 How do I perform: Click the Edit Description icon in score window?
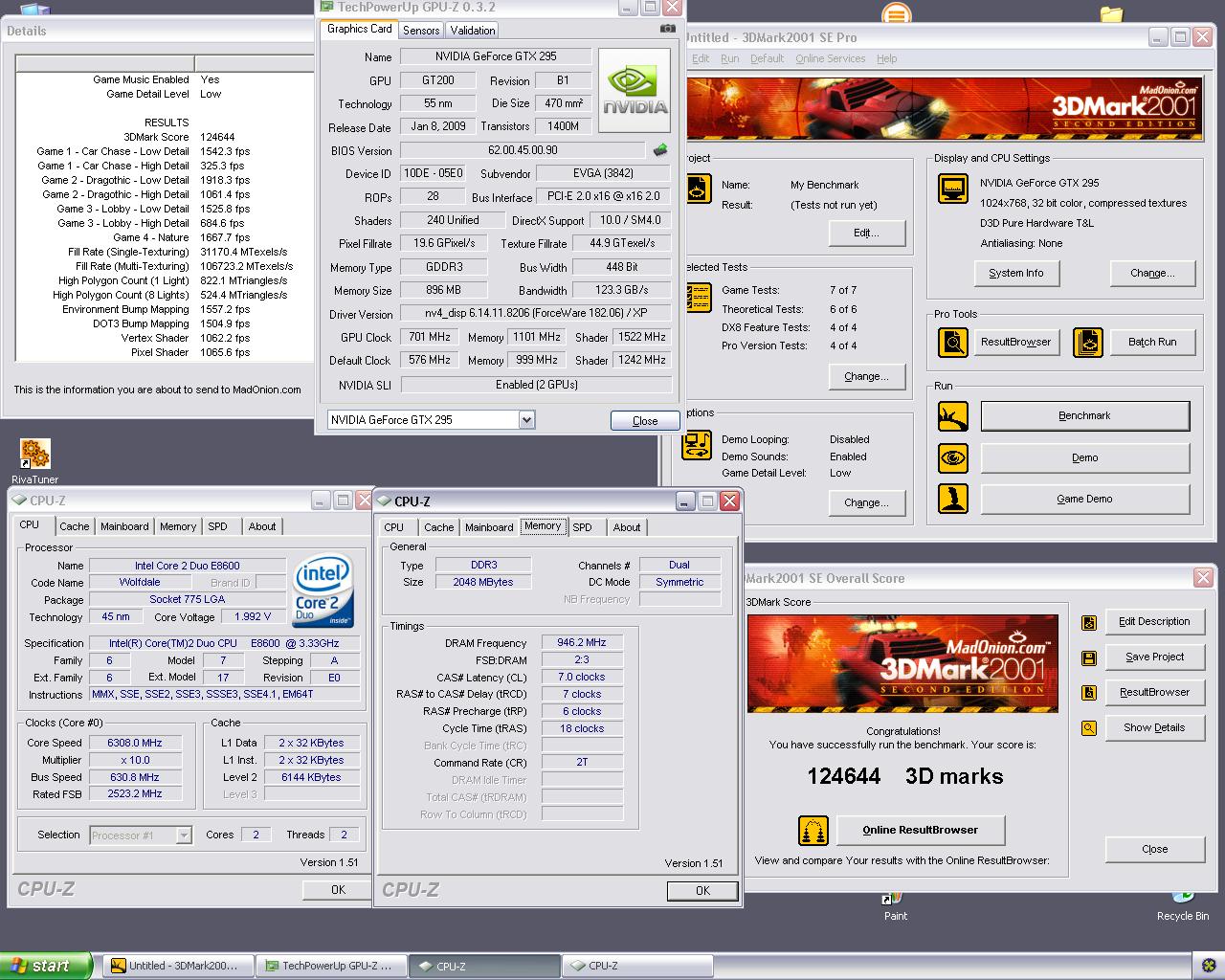(x=1089, y=623)
